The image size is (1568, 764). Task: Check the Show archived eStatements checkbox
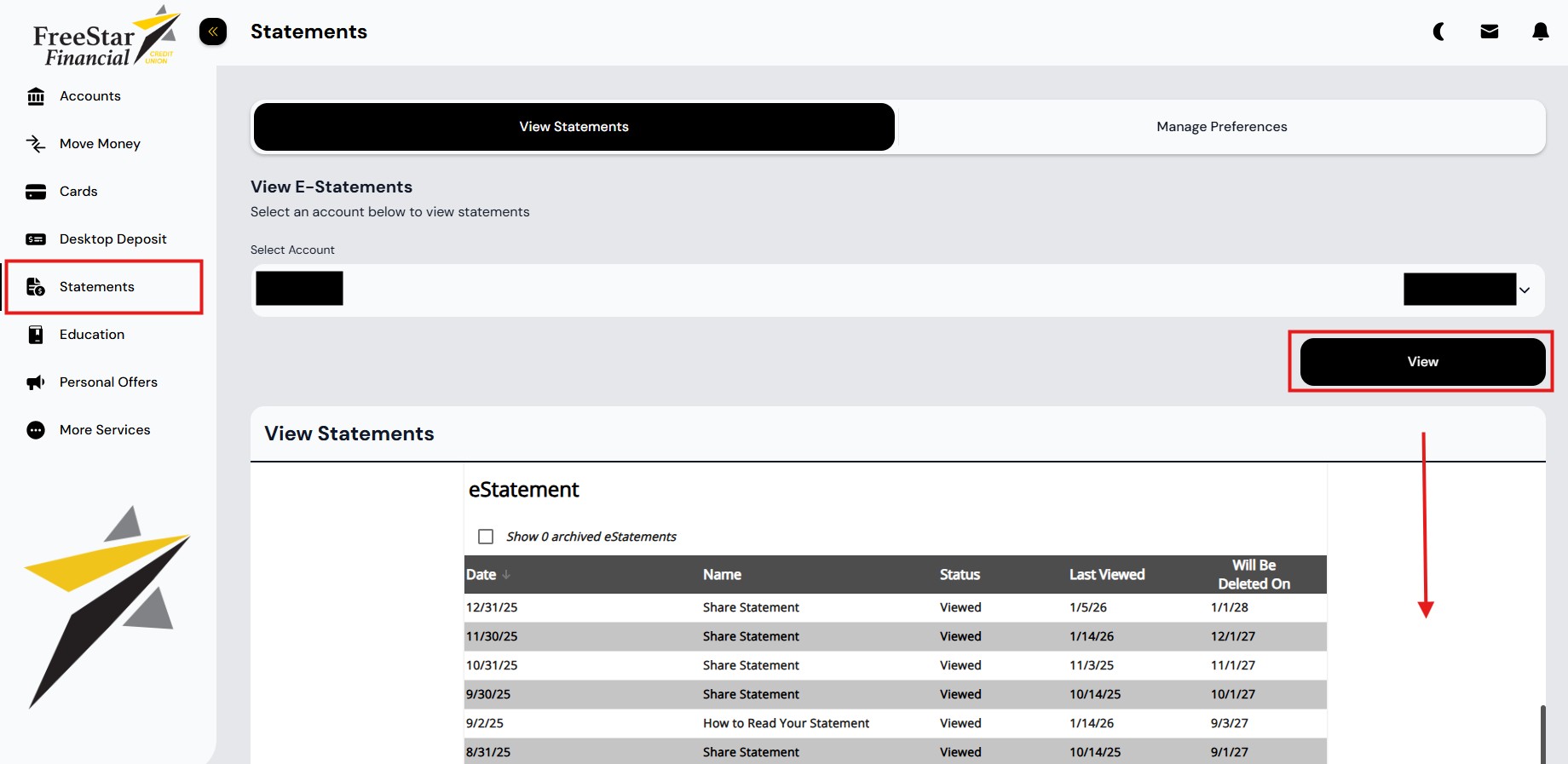486,537
